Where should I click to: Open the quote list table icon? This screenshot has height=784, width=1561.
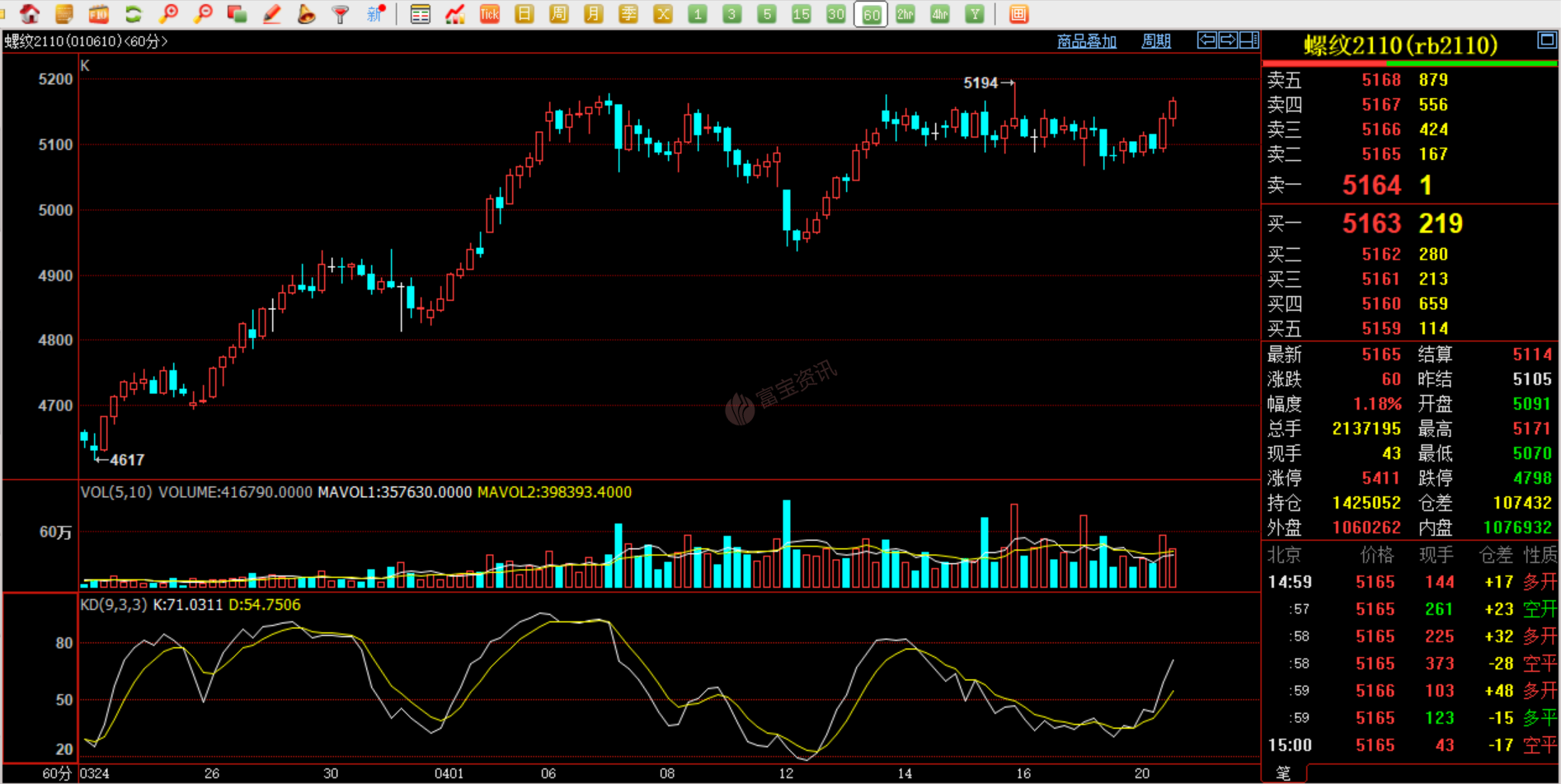pos(421,14)
